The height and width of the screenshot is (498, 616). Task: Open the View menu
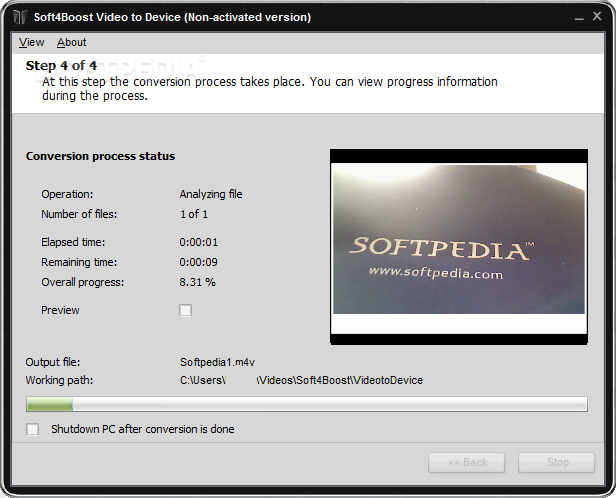coord(31,42)
